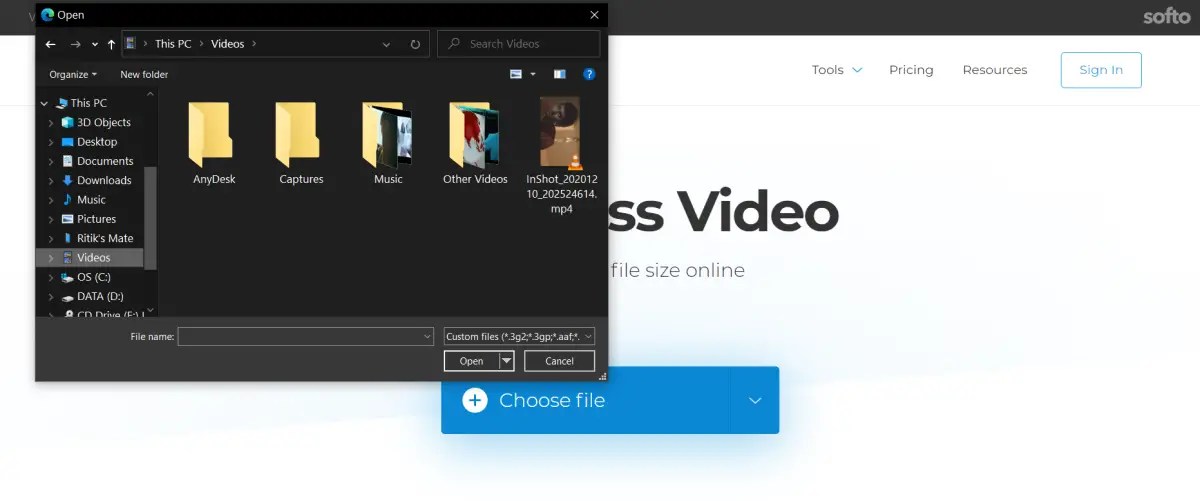The height and width of the screenshot is (501, 1200).
Task: Expand the 3D Objects node
Action: point(51,122)
